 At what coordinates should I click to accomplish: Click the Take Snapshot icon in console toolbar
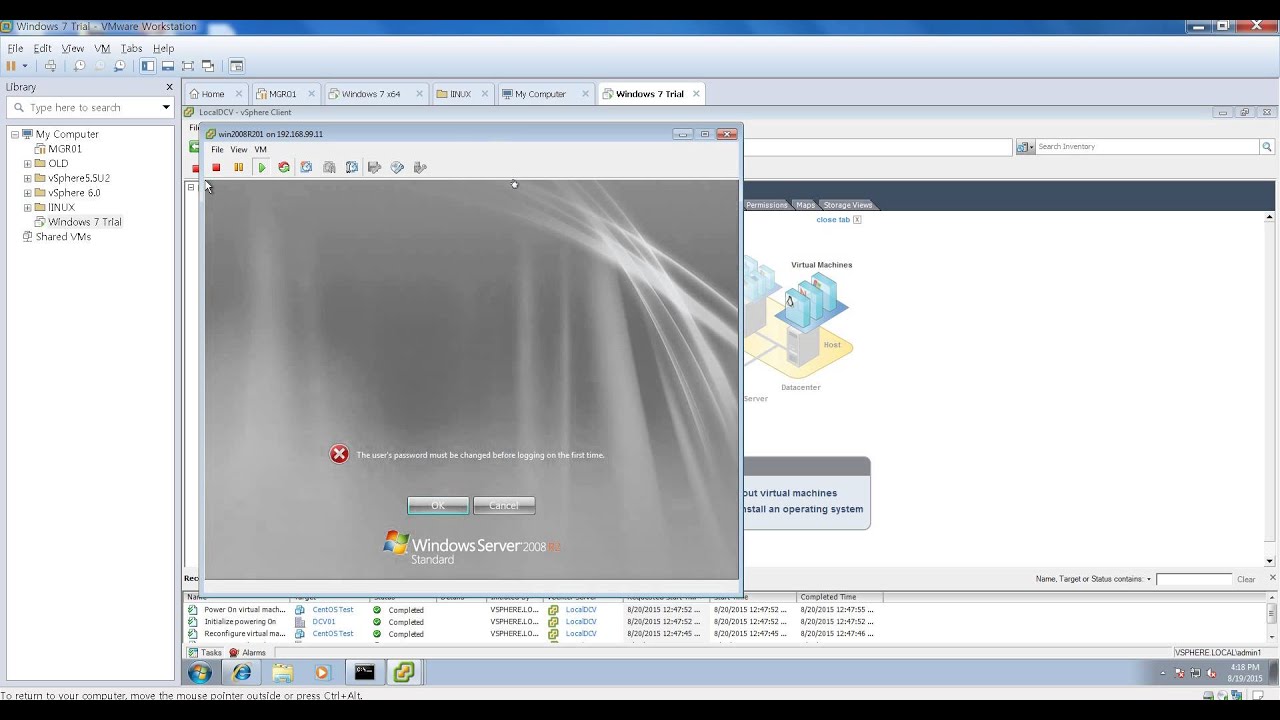tap(306, 167)
